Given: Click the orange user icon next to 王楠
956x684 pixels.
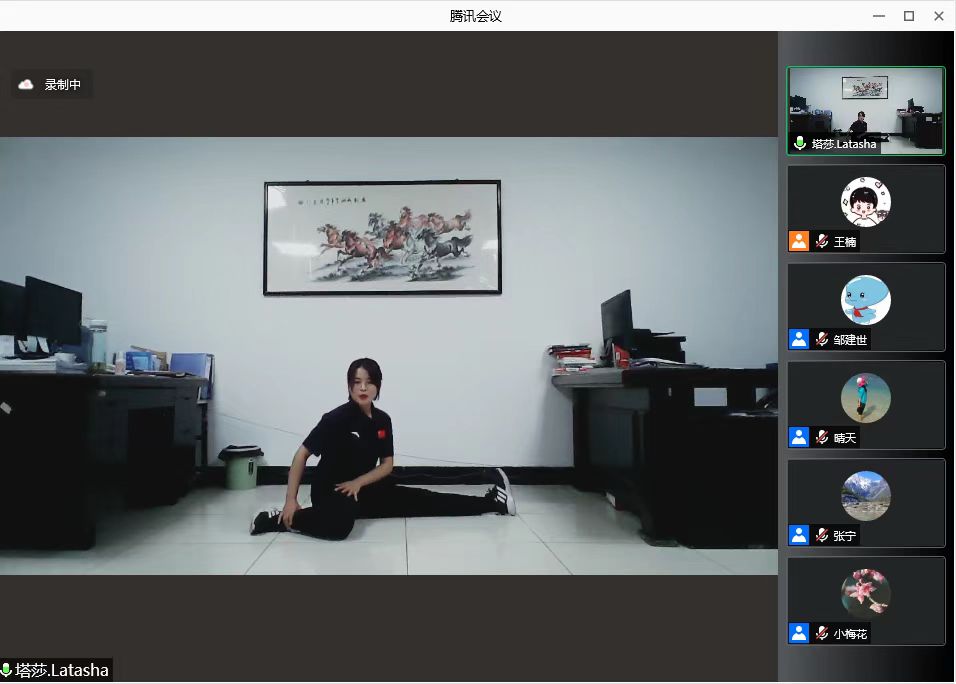Looking at the screenshot, I should 799,241.
